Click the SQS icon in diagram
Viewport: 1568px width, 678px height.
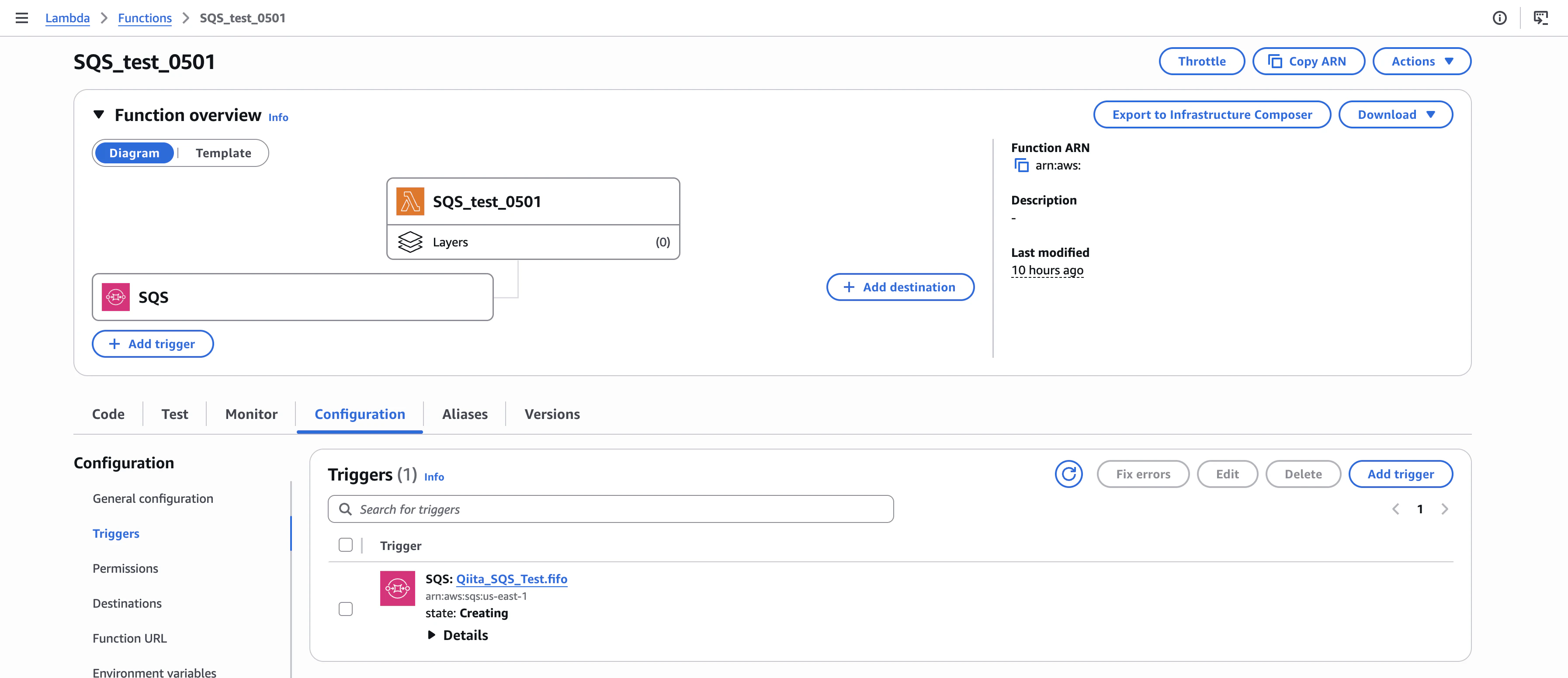(x=116, y=297)
